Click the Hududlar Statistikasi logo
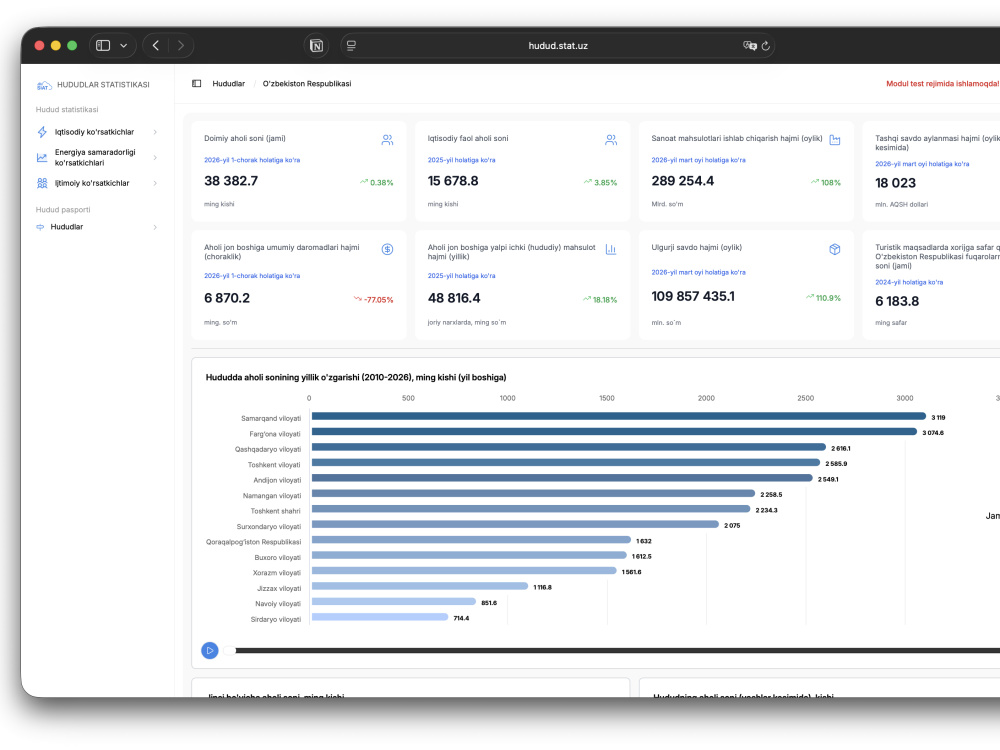This screenshot has height=750, width=1000. 93,85
